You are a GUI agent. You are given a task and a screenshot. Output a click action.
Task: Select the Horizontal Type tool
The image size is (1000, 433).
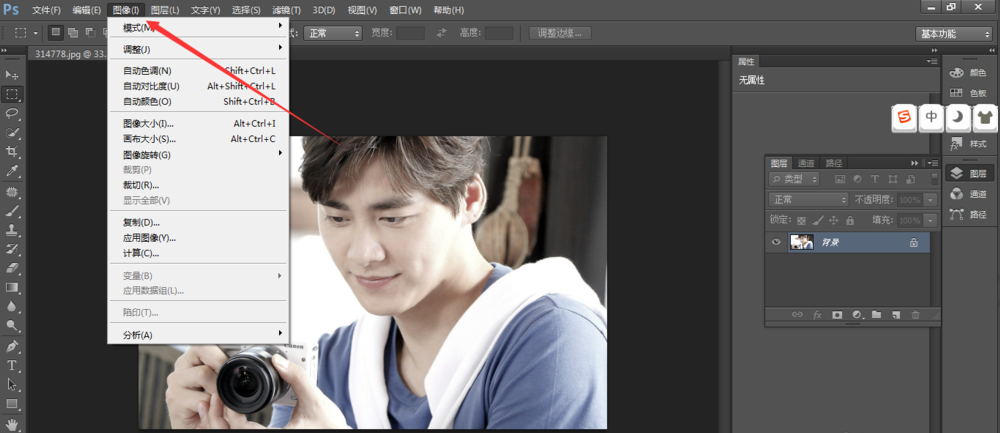coord(13,365)
